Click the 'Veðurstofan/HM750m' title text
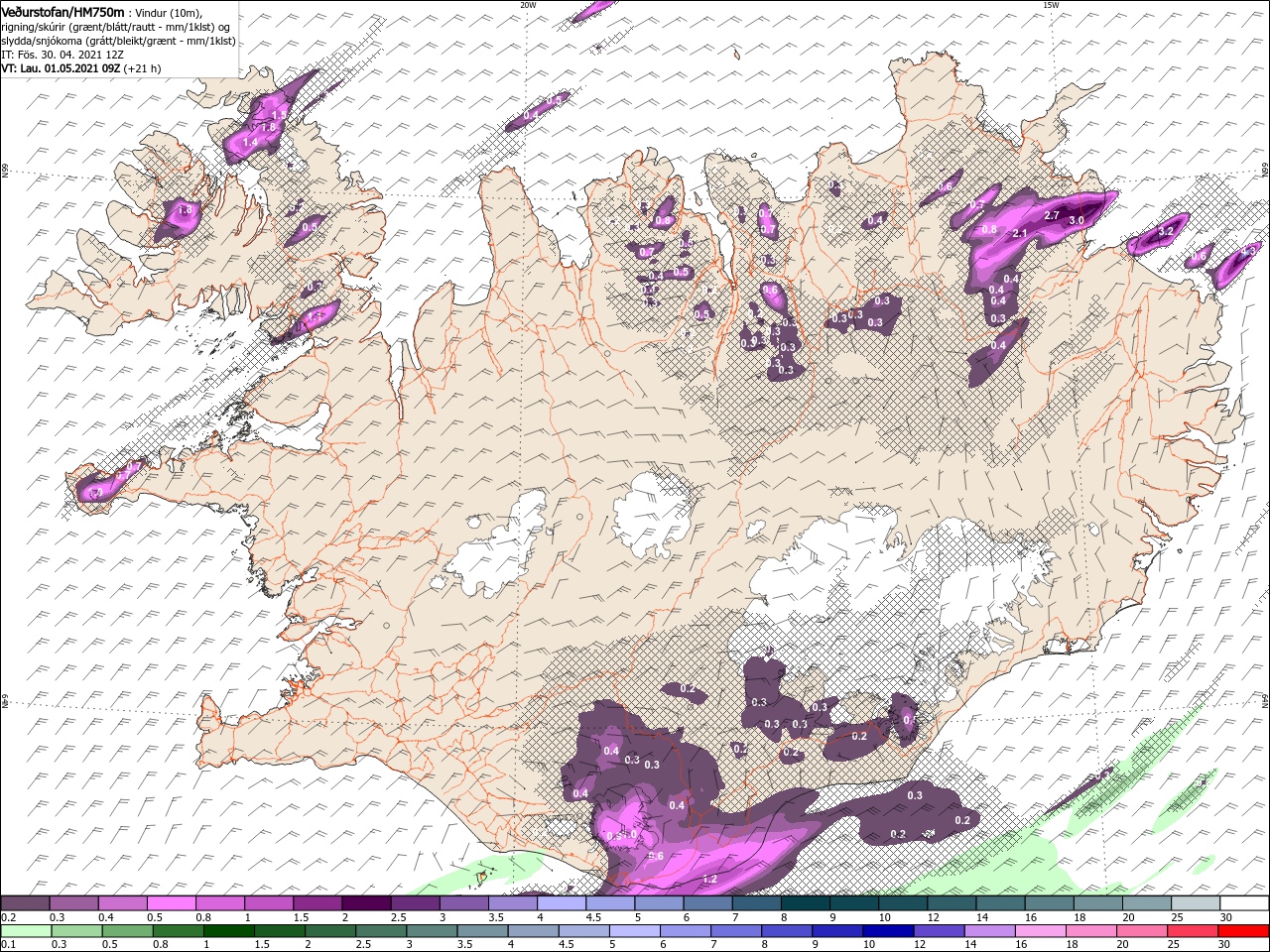Image resolution: width=1270 pixels, height=952 pixels. [63, 11]
